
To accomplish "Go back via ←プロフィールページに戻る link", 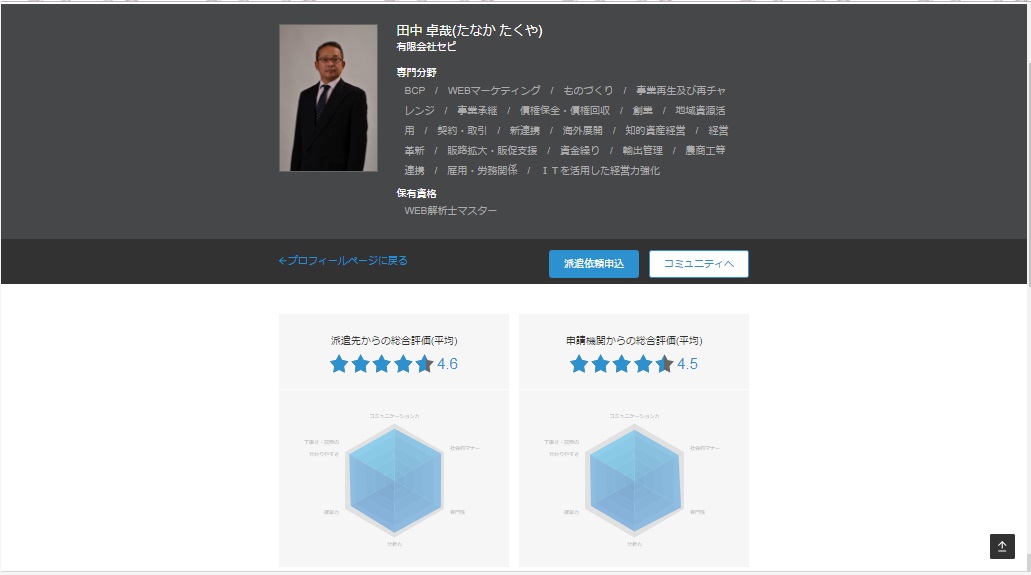I will pyautogui.click(x=343, y=261).
